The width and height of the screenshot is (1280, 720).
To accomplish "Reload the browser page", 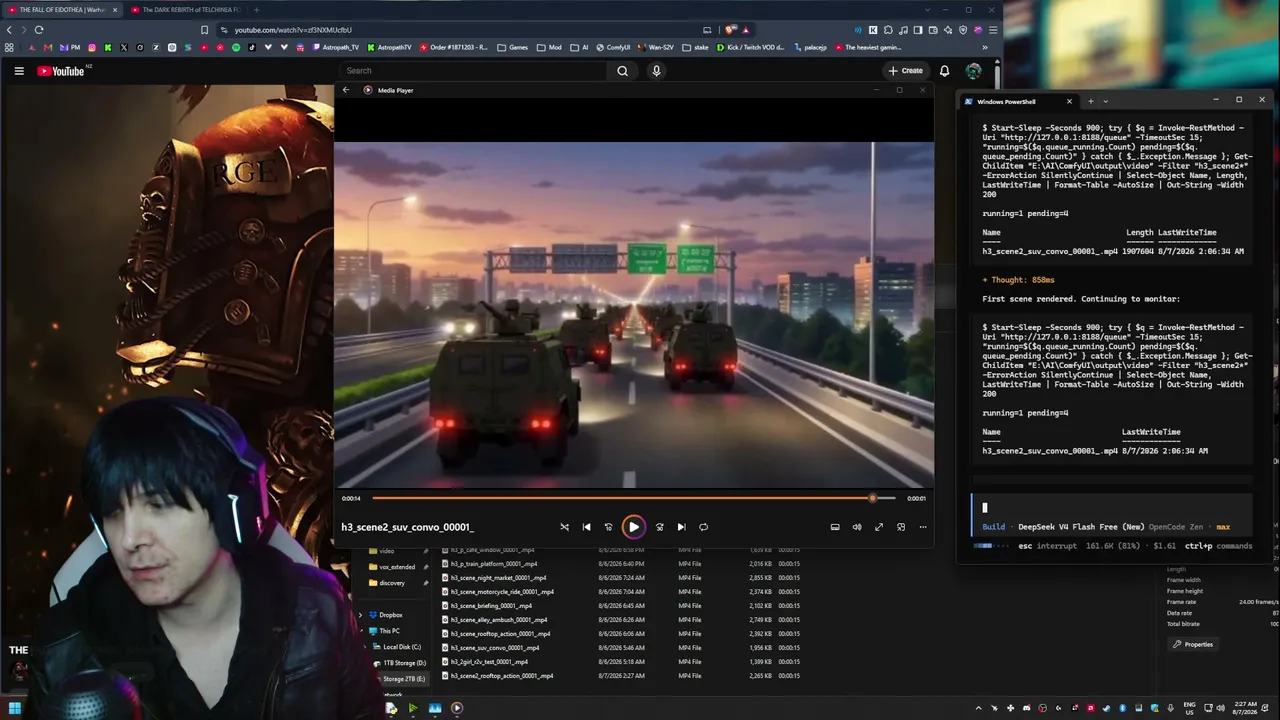I will (39, 30).
